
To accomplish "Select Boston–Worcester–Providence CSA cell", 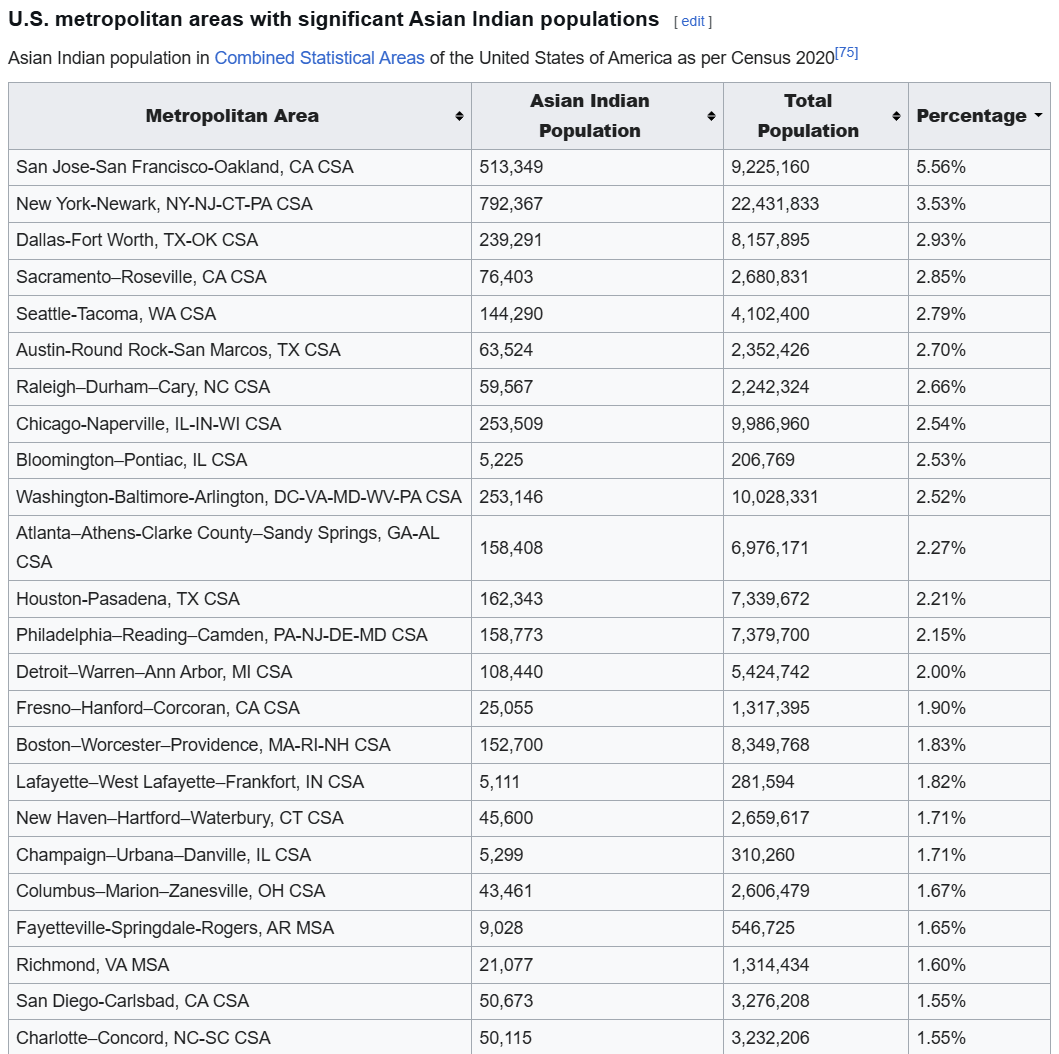I will coord(240,745).
